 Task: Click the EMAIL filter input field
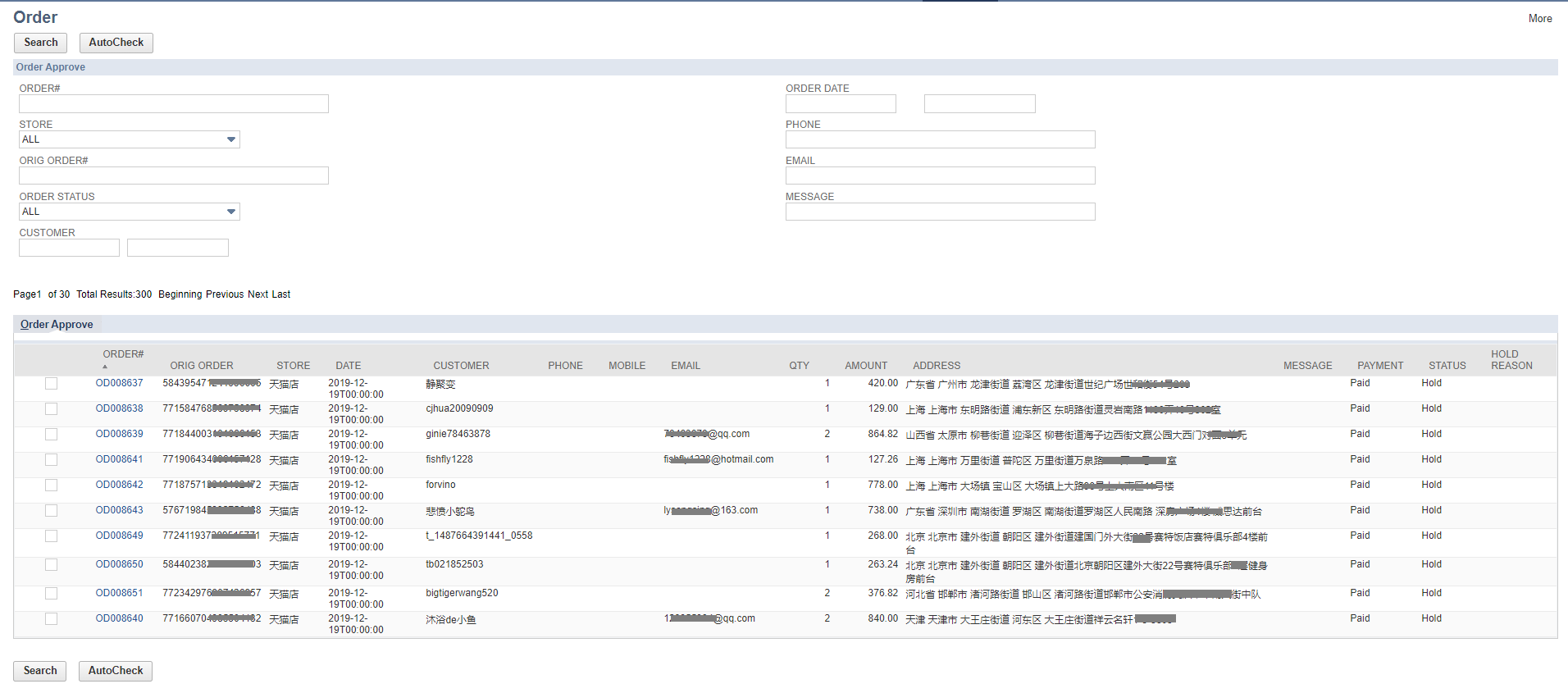click(940, 176)
